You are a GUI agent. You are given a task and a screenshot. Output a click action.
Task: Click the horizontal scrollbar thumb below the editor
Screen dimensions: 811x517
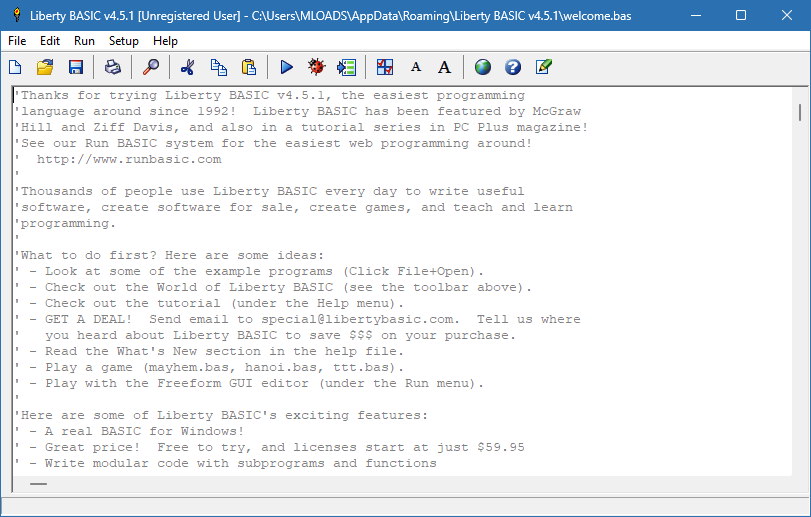point(38,484)
